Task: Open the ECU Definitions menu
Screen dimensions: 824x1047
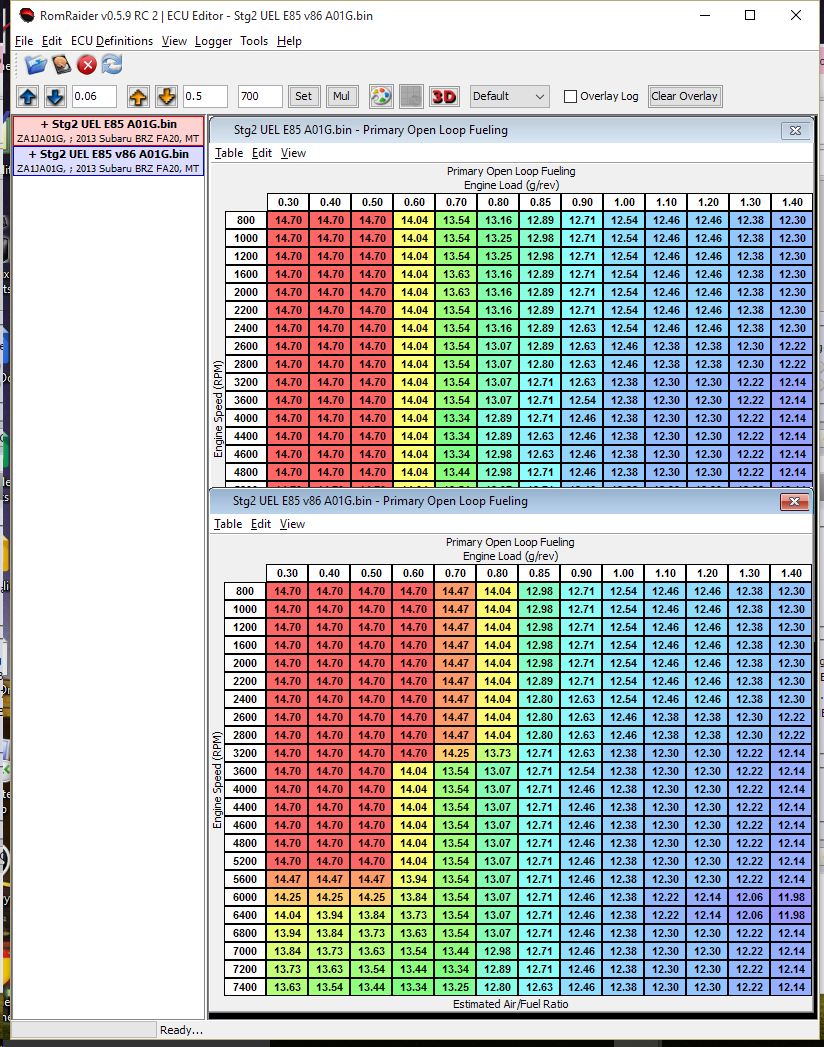Action: 112,41
